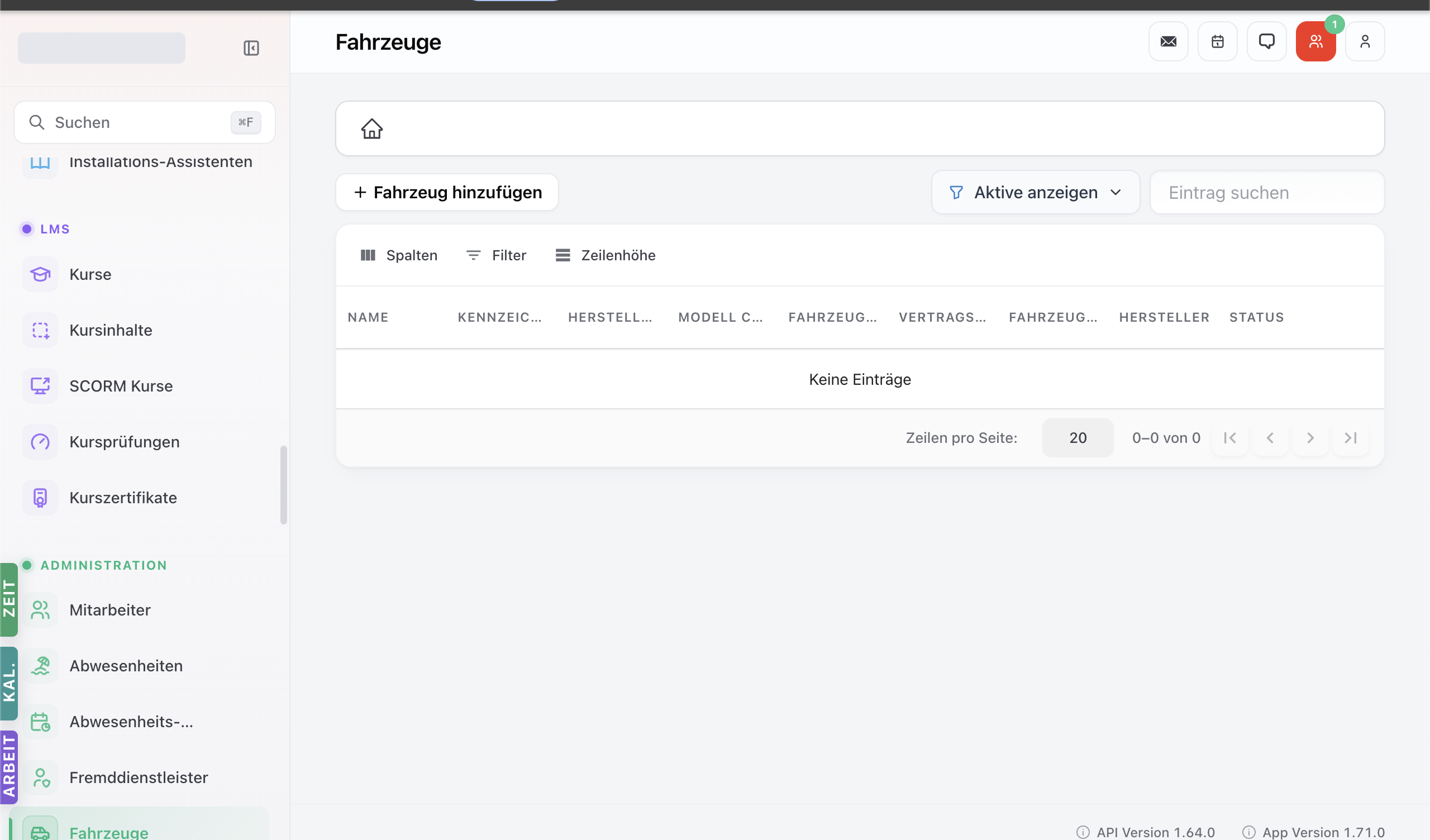This screenshot has height=840, width=1430.
Task: Open the chat bubble icon
Action: pos(1266,41)
